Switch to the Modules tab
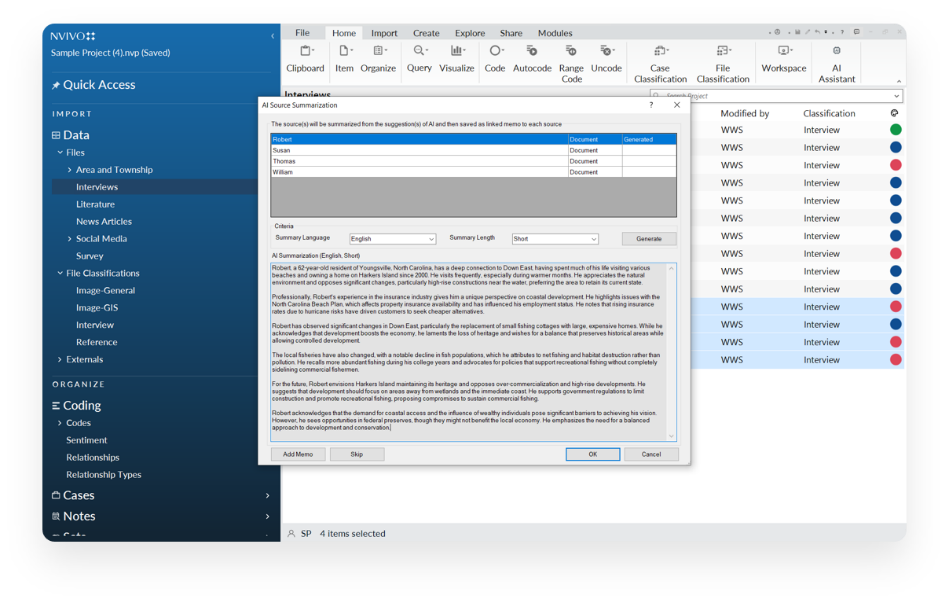 click(555, 33)
